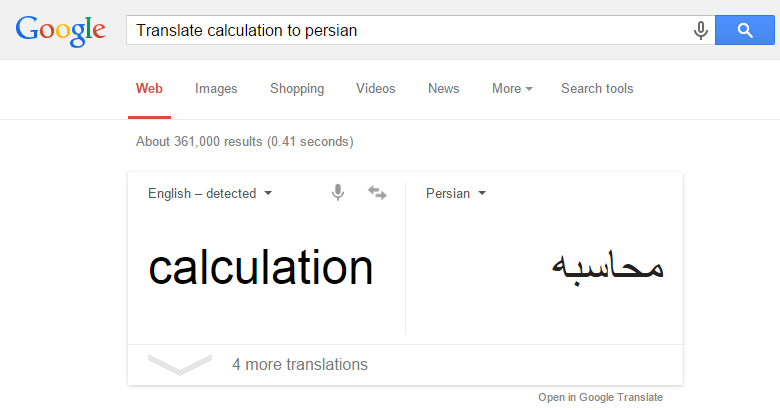This screenshot has width=780, height=410.
Task: Click the voice search microphone in the search bar
Action: [x=700, y=30]
